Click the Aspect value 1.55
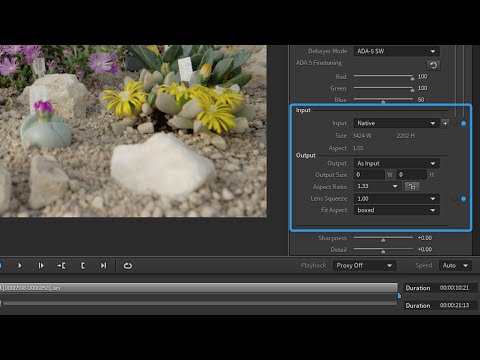The height and width of the screenshot is (360, 480). [x=358, y=148]
